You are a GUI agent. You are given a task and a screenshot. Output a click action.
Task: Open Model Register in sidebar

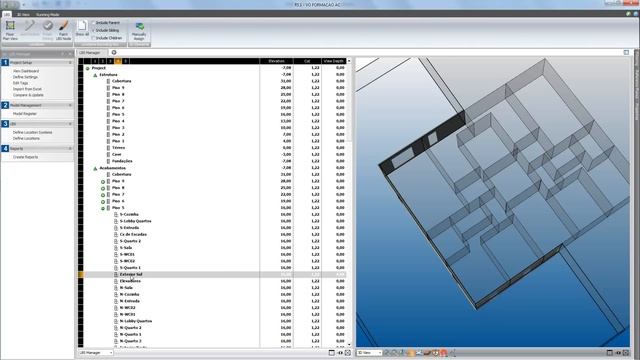tap(24, 114)
